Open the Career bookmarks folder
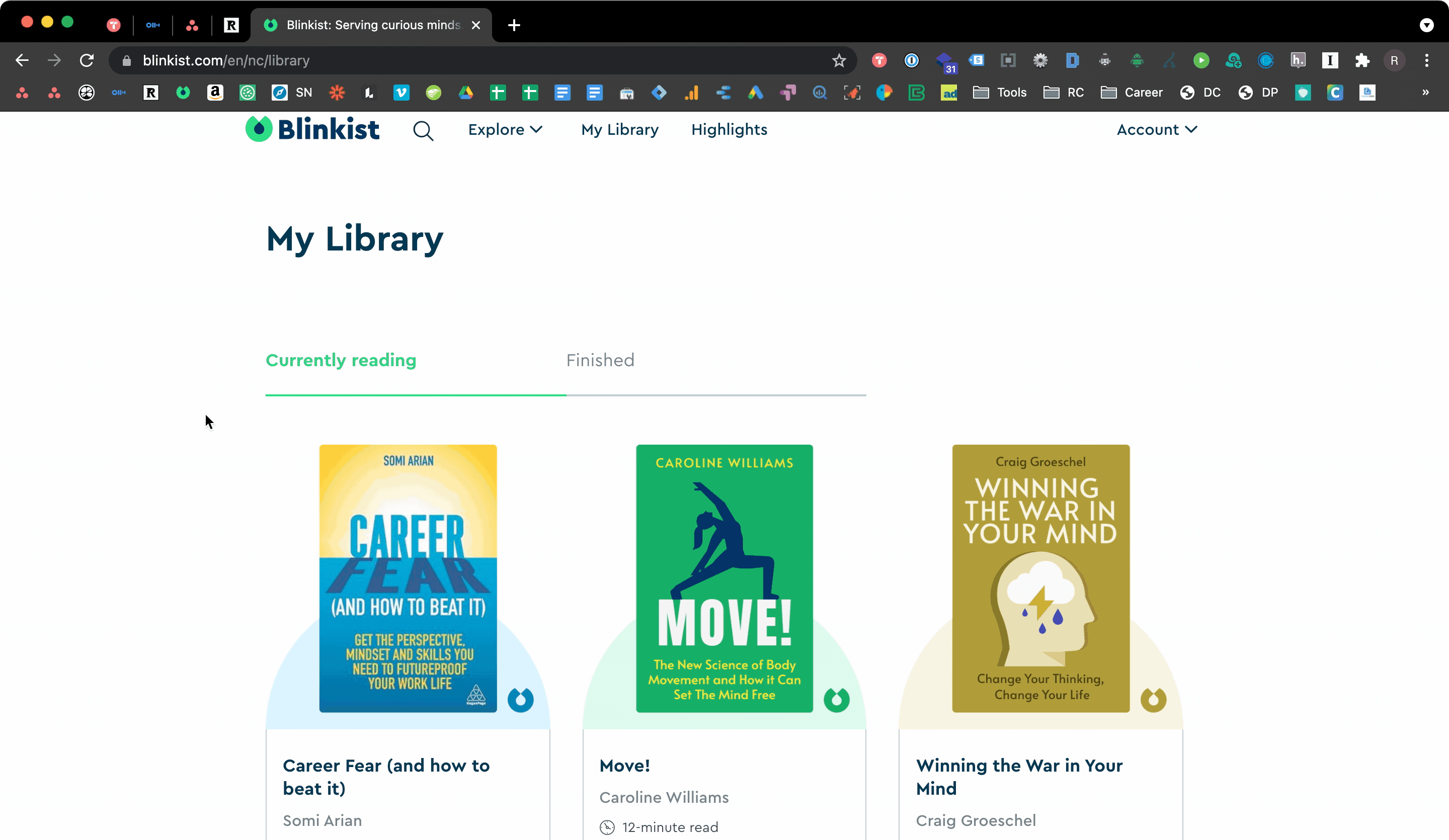This screenshot has width=1449, height=840. click(1132, 93)
